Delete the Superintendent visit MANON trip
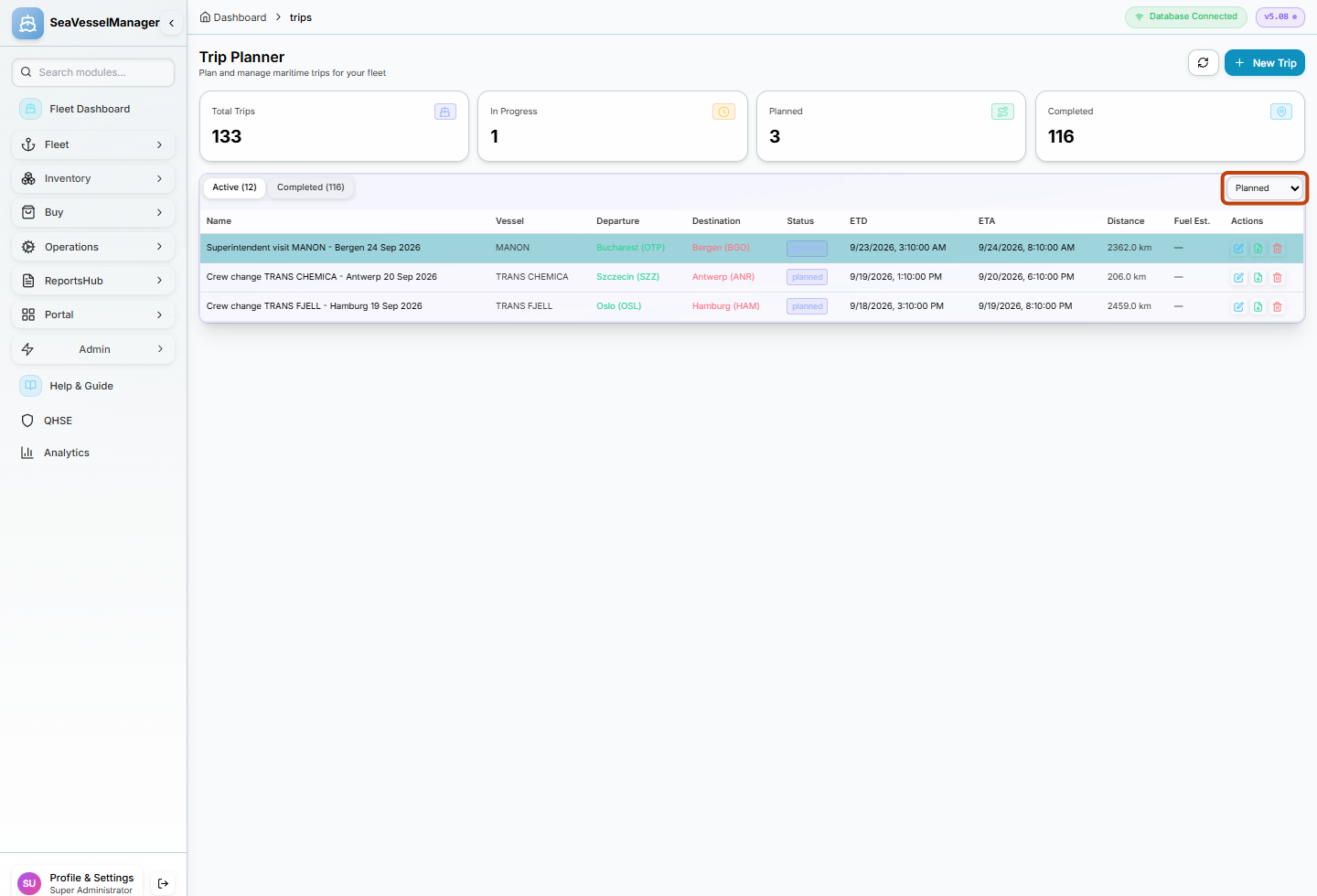Screen dimensions: 1317x896 1278,249
